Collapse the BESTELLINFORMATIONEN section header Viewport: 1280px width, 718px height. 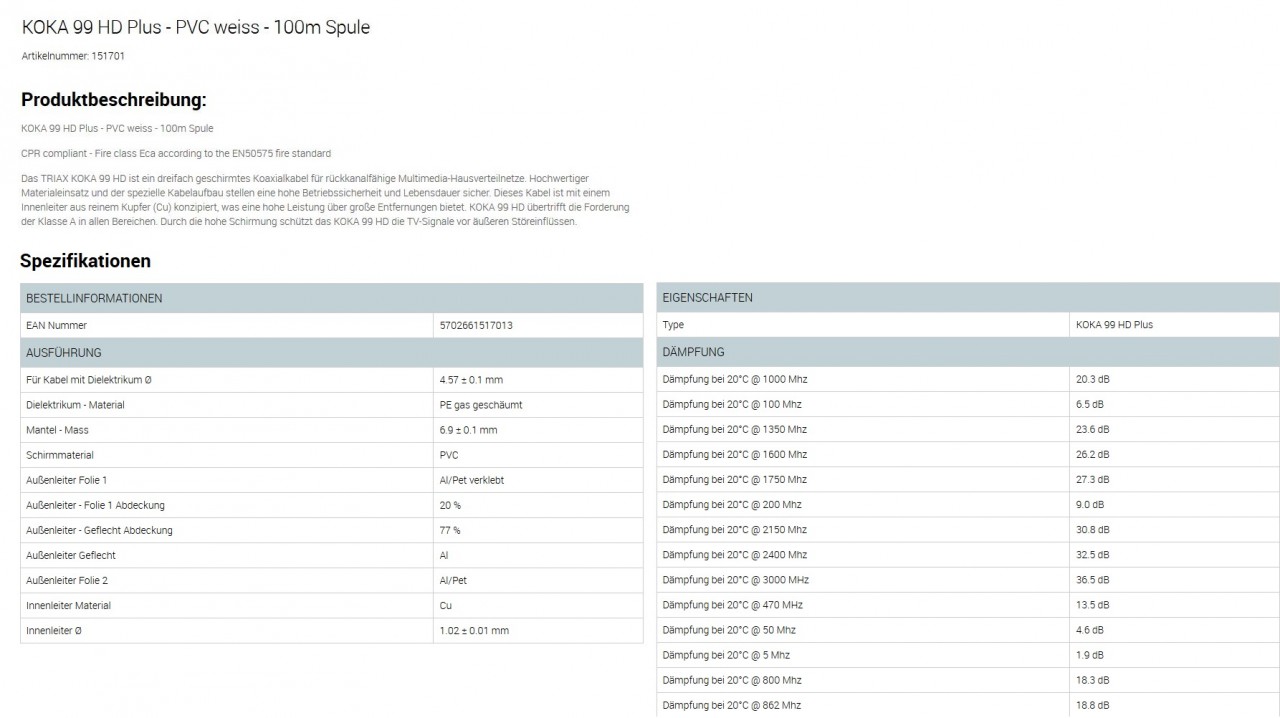click(x=331, y=298)
